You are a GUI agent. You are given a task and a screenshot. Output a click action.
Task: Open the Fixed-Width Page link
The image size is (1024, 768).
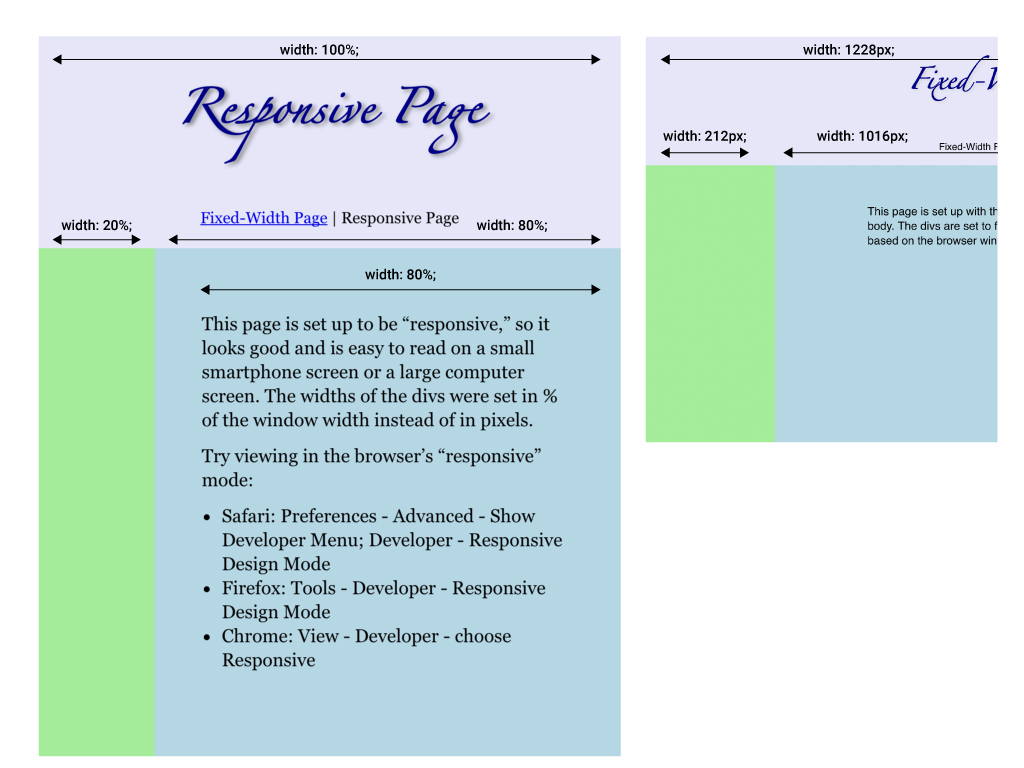point(263,217)
